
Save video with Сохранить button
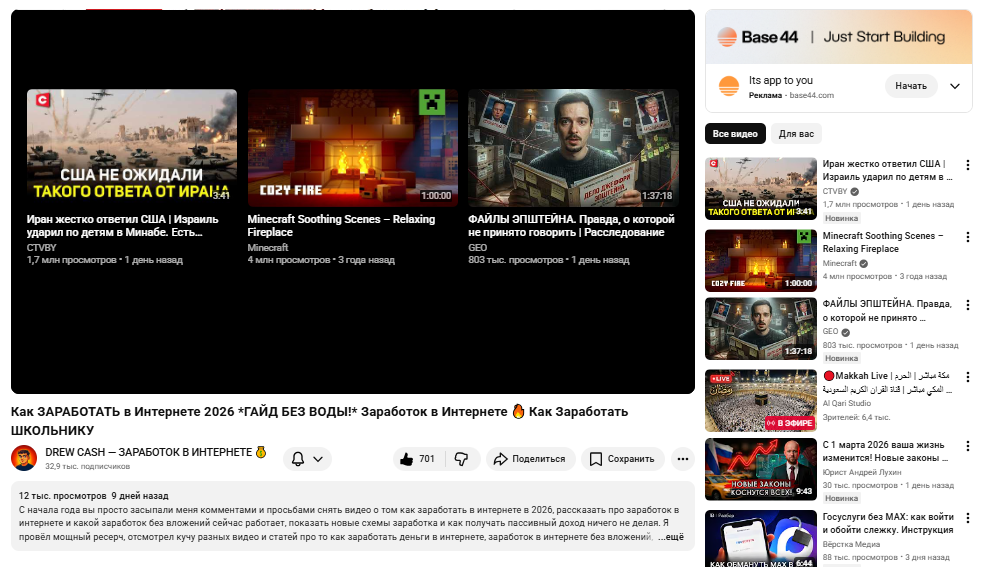click(x=623, y=459)
